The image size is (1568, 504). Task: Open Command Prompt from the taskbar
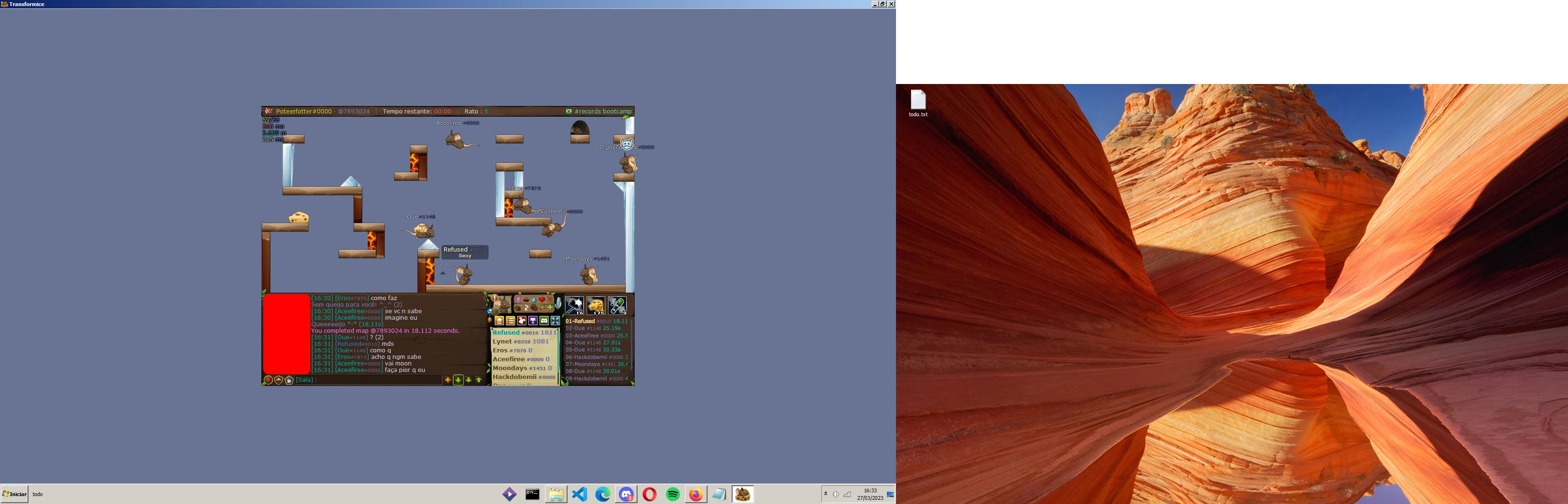click(x=532, y=494)
